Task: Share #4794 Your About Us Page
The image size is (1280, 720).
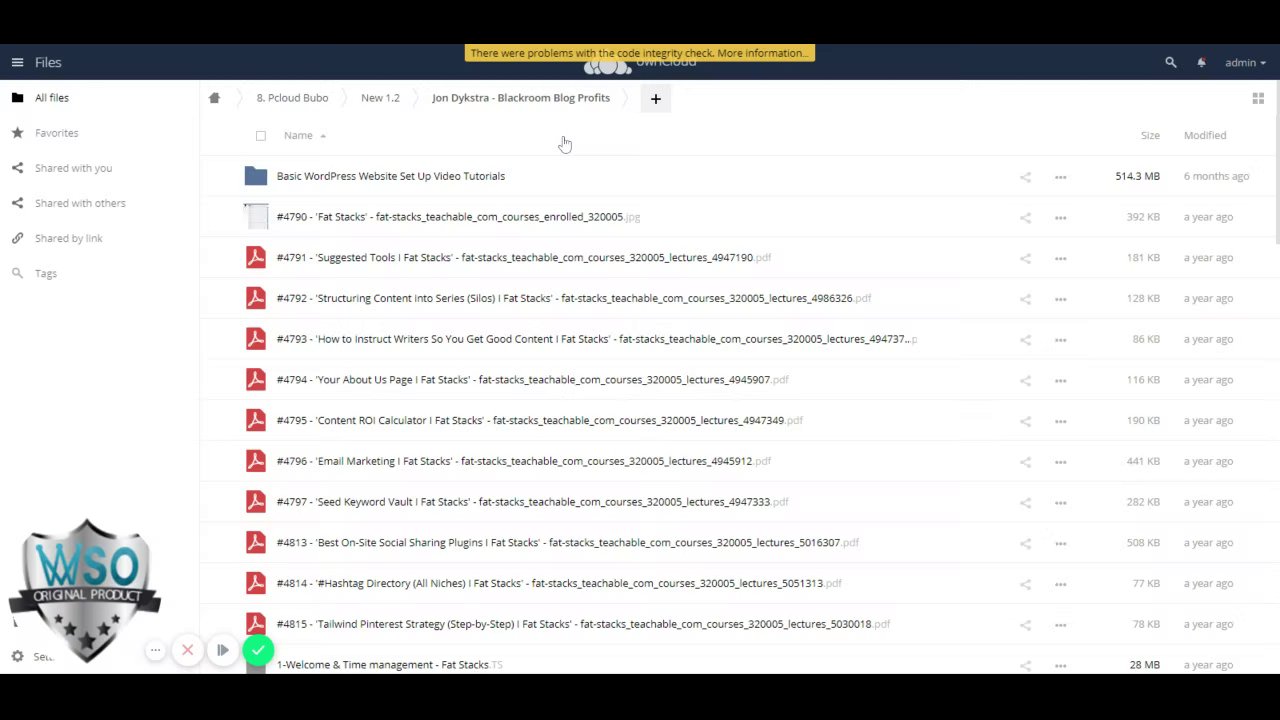Action: point(1025,380)
